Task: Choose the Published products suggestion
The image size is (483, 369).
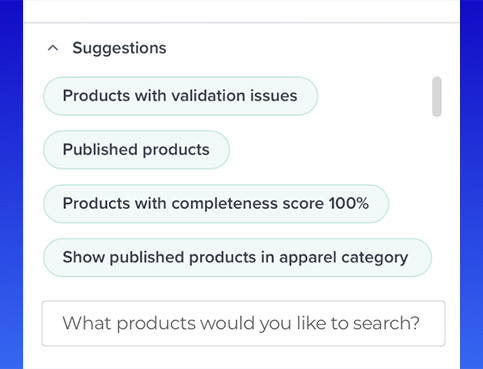Action: 136,150
